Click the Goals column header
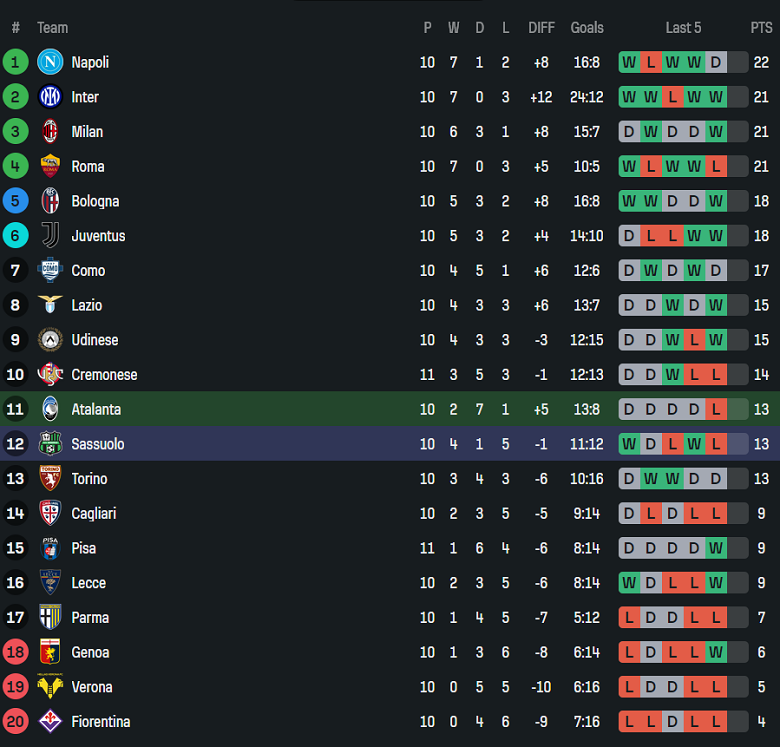 pos(587,28)
